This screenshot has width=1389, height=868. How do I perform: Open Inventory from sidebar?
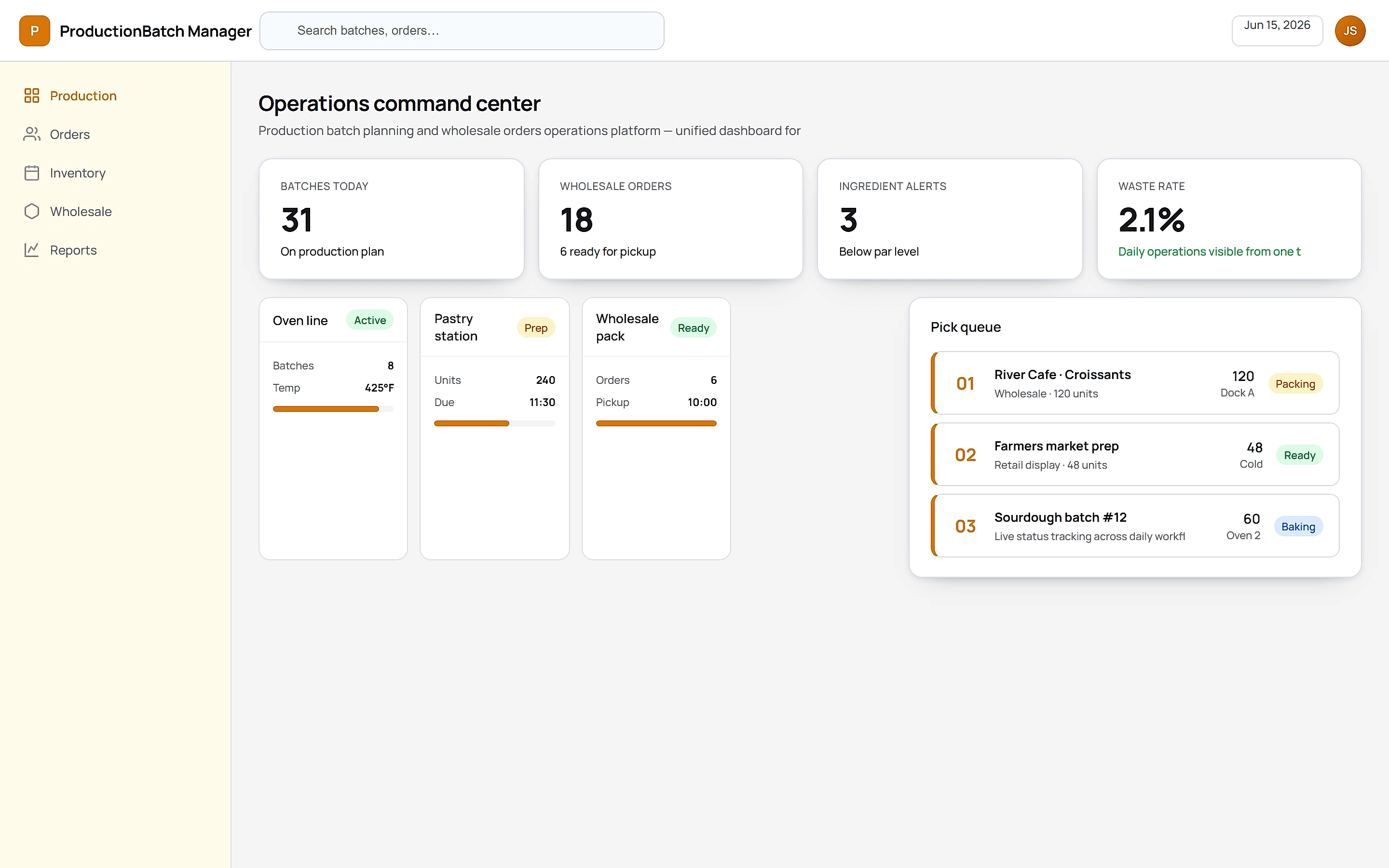115,173
